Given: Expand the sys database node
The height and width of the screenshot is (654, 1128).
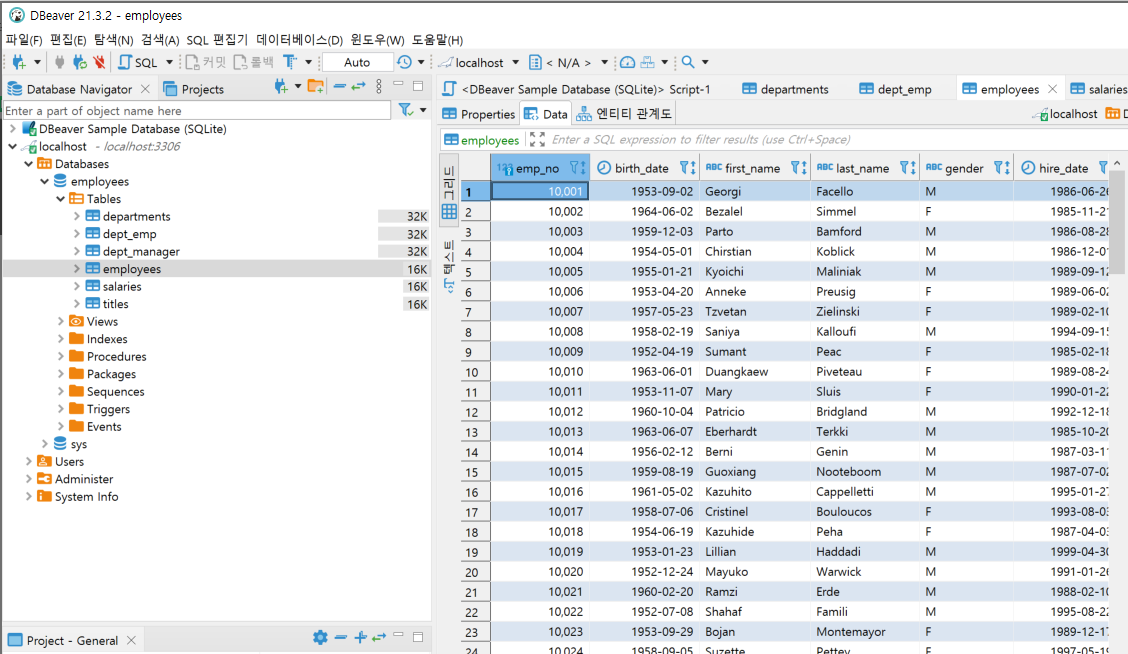Looking at the screenshot, I should pyautogui.click(x=45, y=444).
